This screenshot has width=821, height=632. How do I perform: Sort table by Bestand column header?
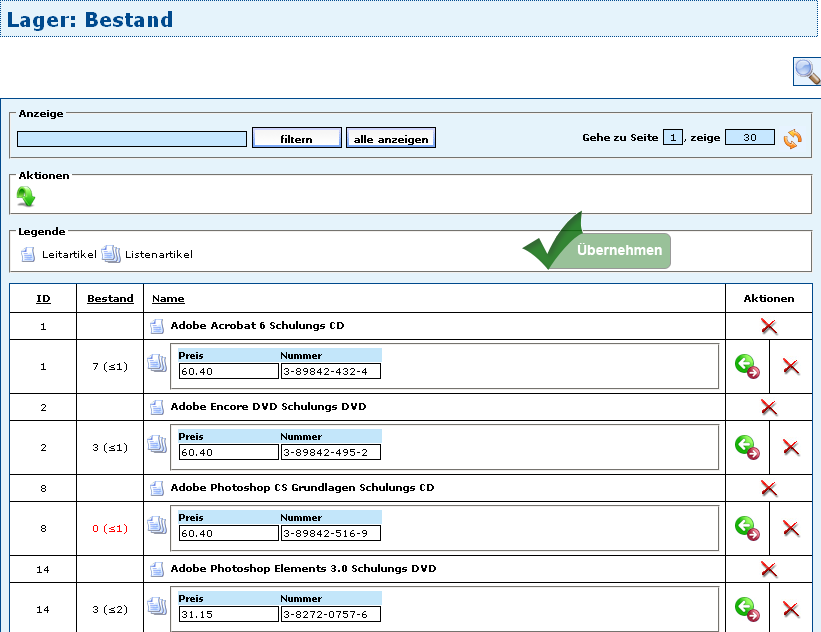click(x=110, y=298)
